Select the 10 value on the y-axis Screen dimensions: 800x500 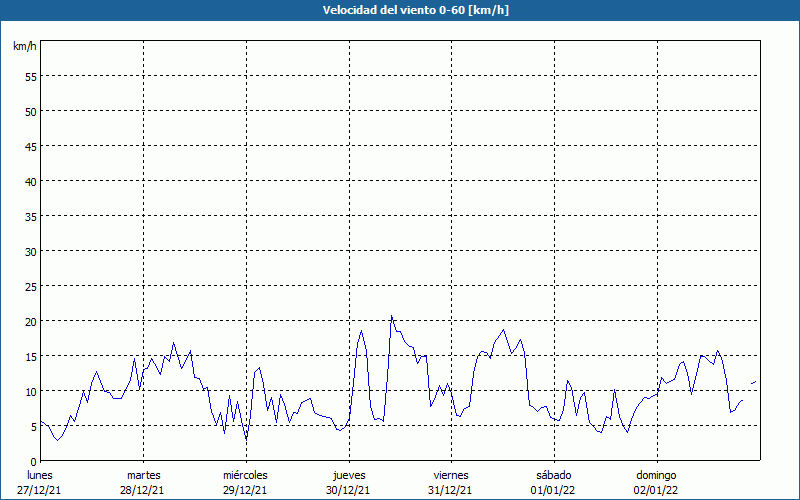(31, 391)
